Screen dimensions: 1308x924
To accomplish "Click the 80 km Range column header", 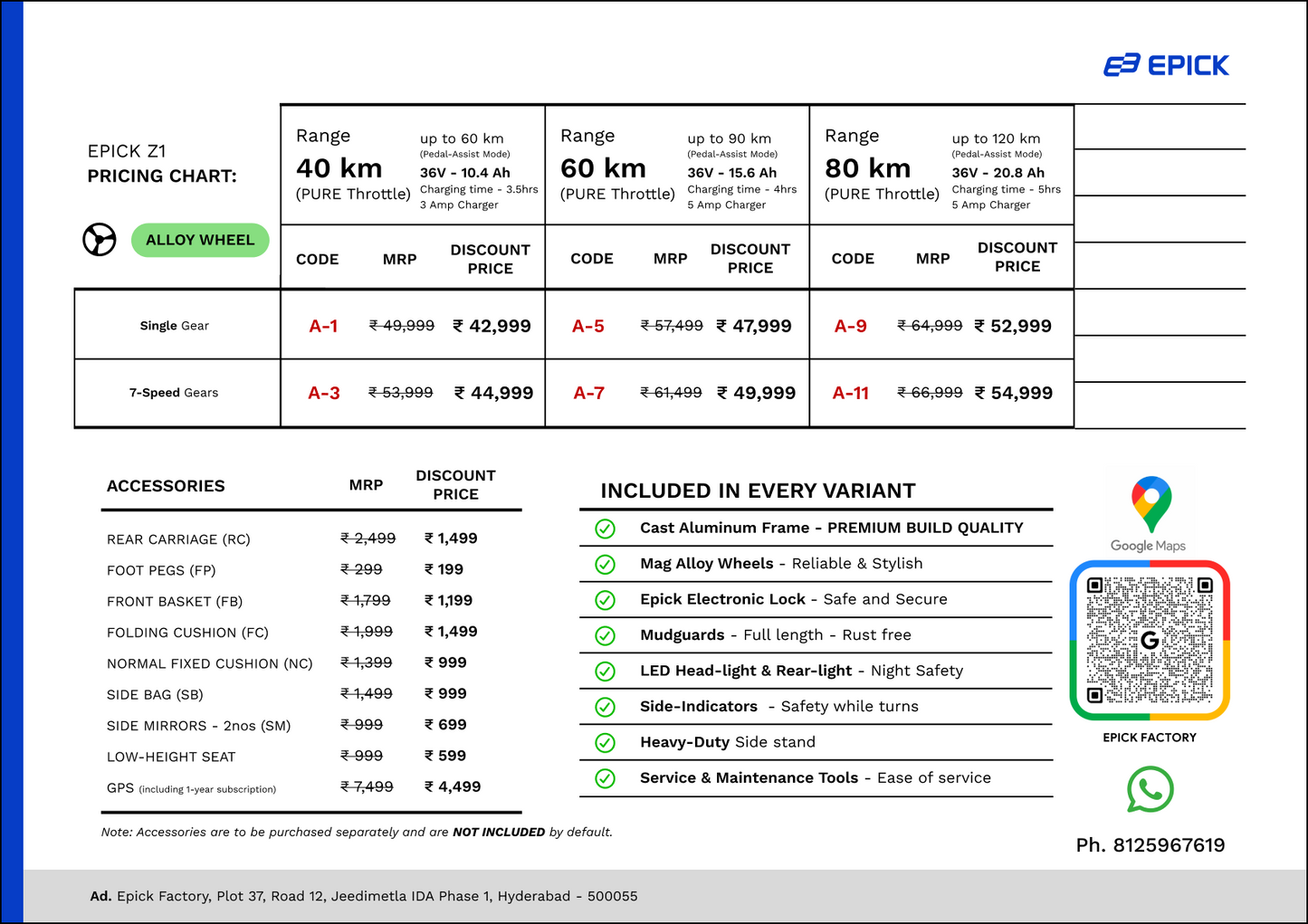I will pos(941,166).
